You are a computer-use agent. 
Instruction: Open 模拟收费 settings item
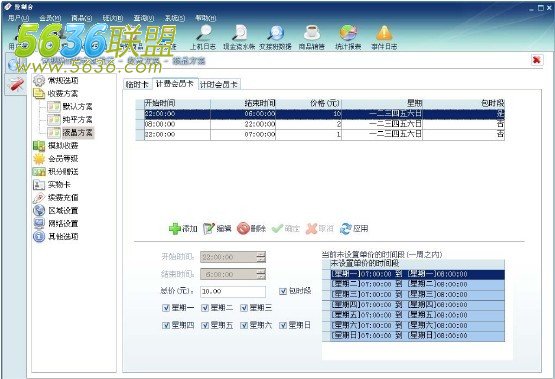point(56,145)
